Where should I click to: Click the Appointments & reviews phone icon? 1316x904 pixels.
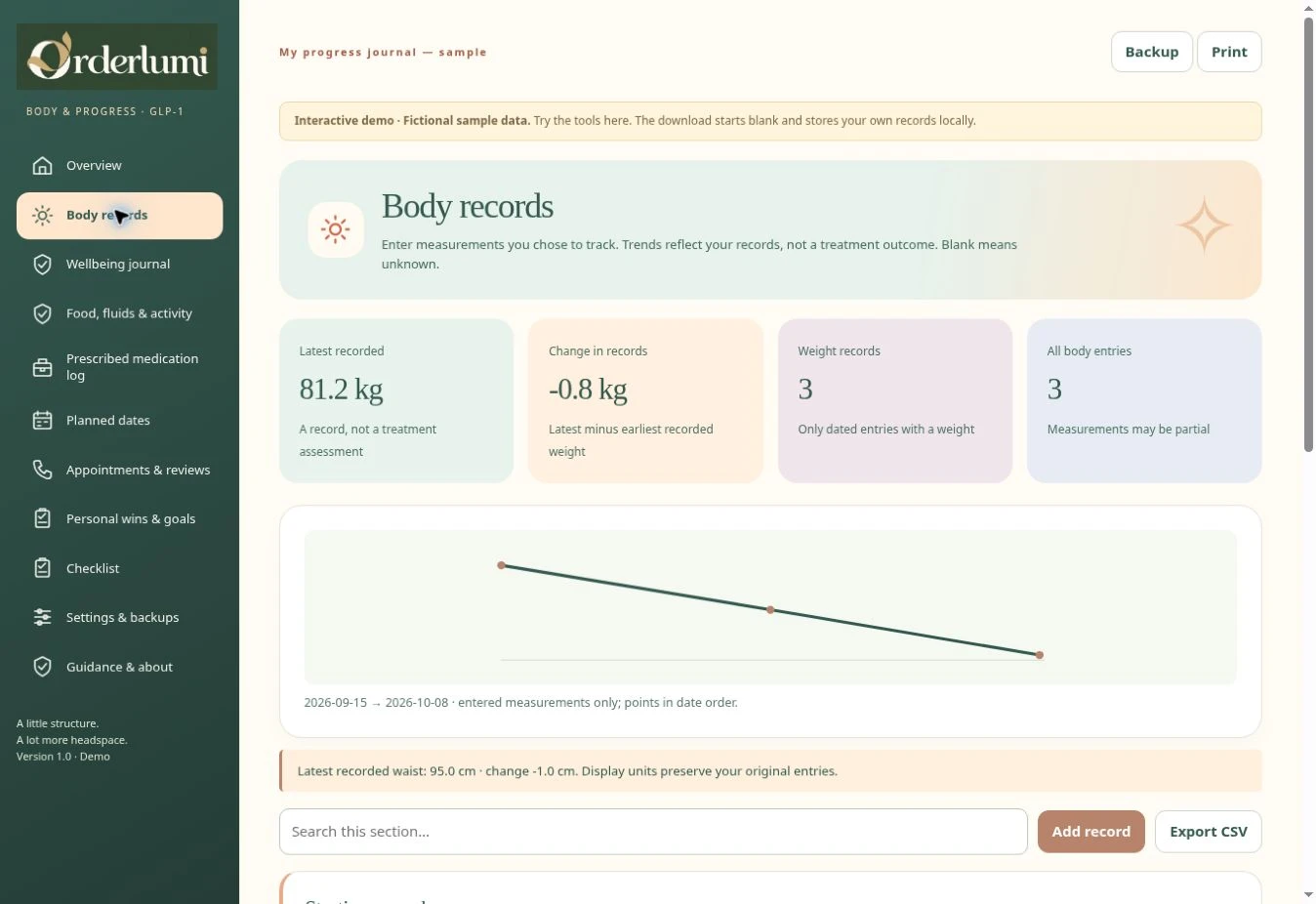pos(42,471)
